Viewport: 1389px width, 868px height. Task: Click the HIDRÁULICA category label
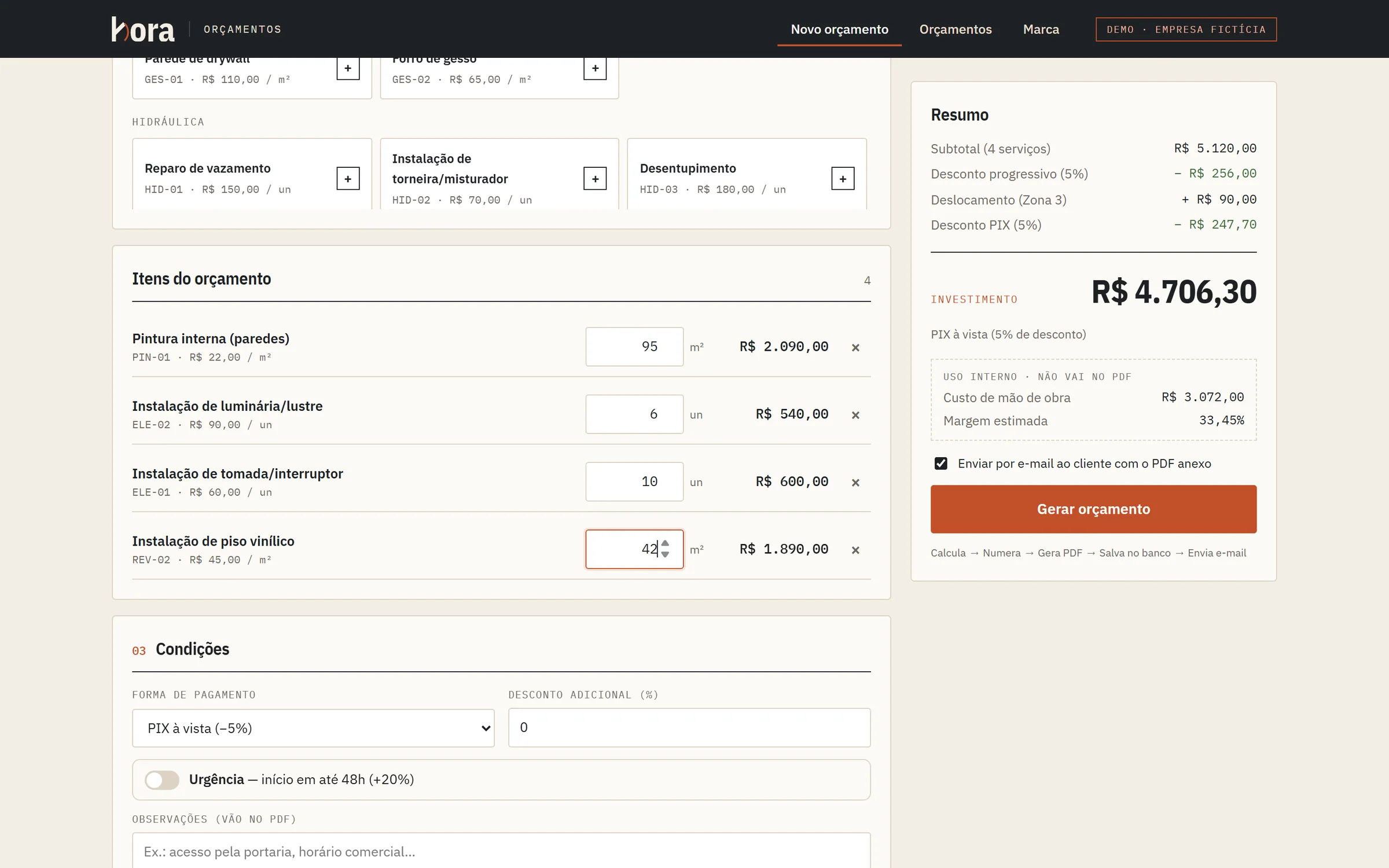click(168, 122)
